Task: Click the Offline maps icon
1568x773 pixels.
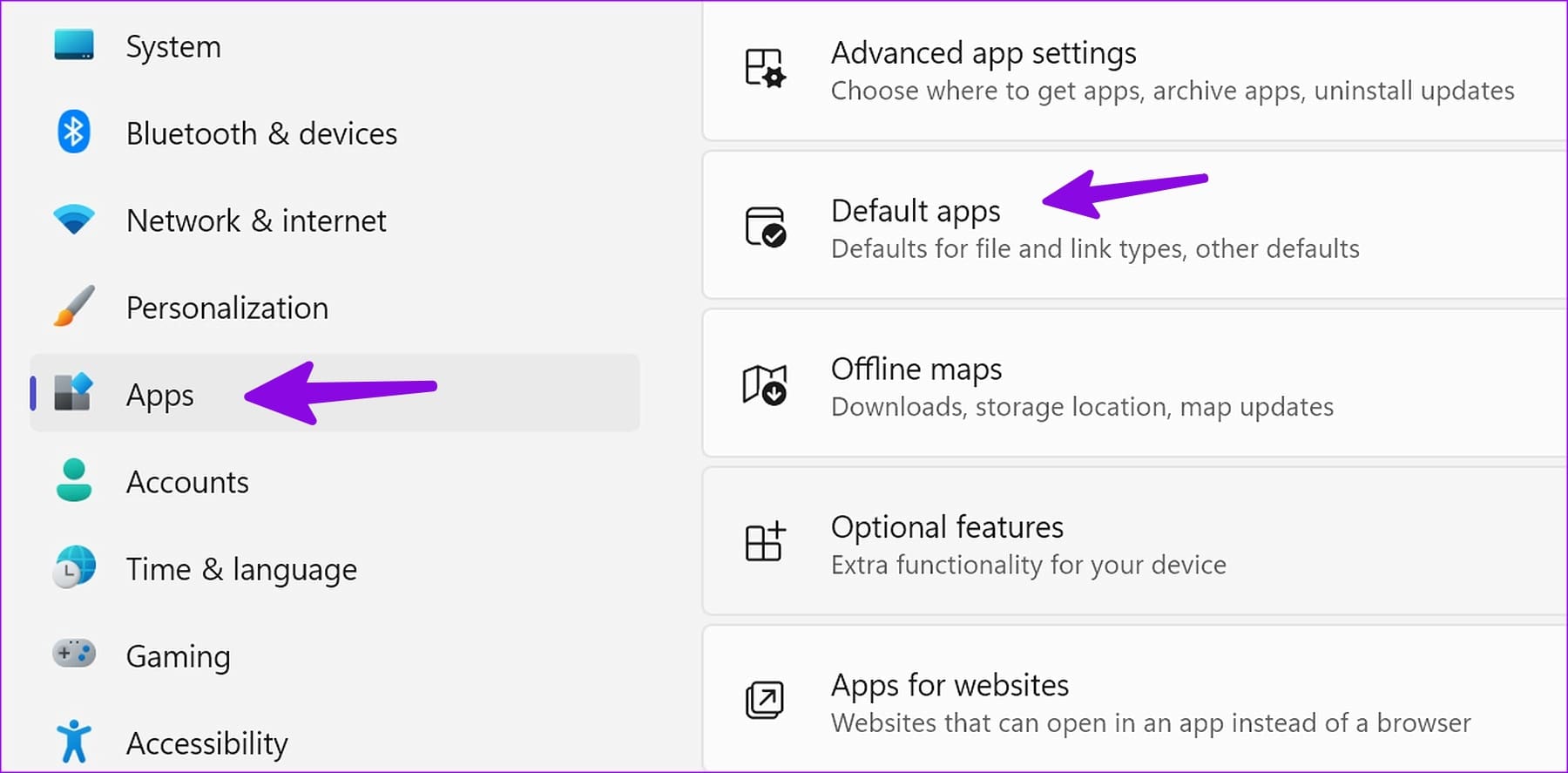Action: coord(765,385)
